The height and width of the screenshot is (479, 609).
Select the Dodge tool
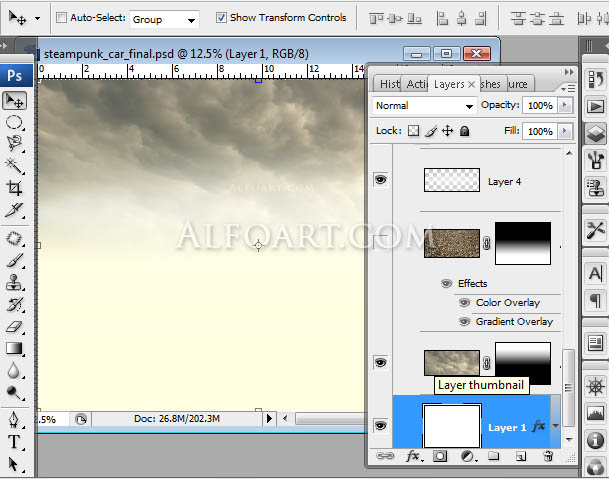[x=14, y=393]
